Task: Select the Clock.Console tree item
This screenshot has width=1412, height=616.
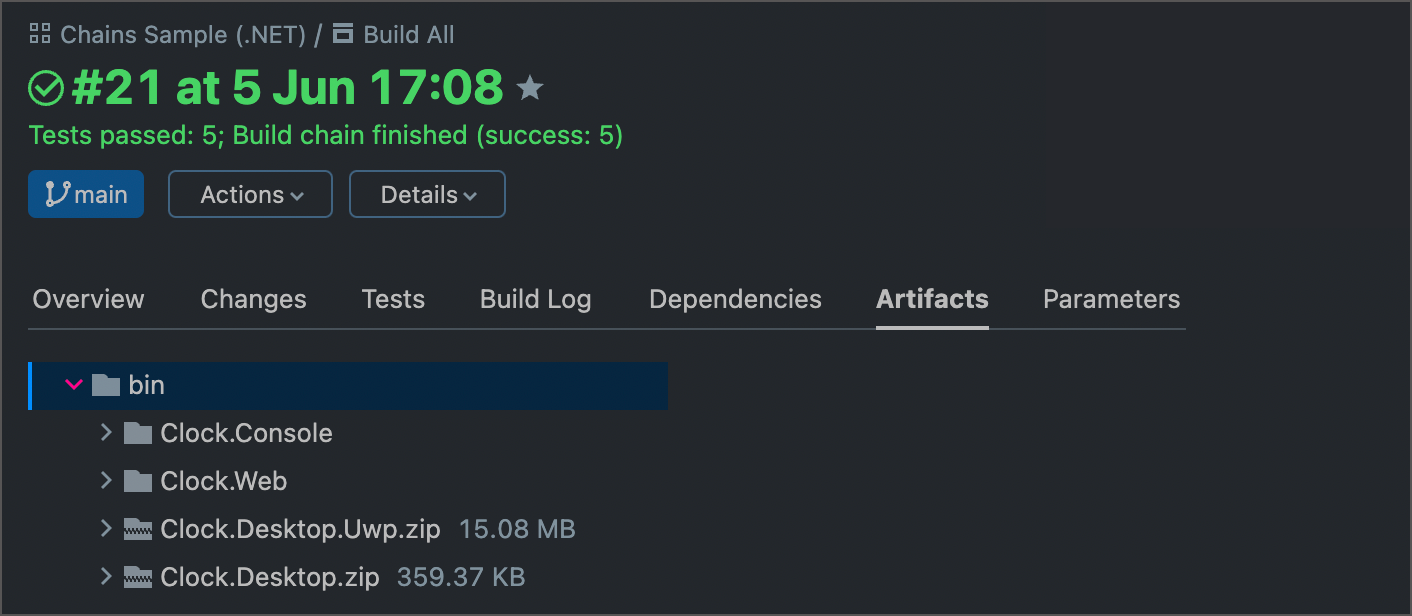Action: [247, 433]
